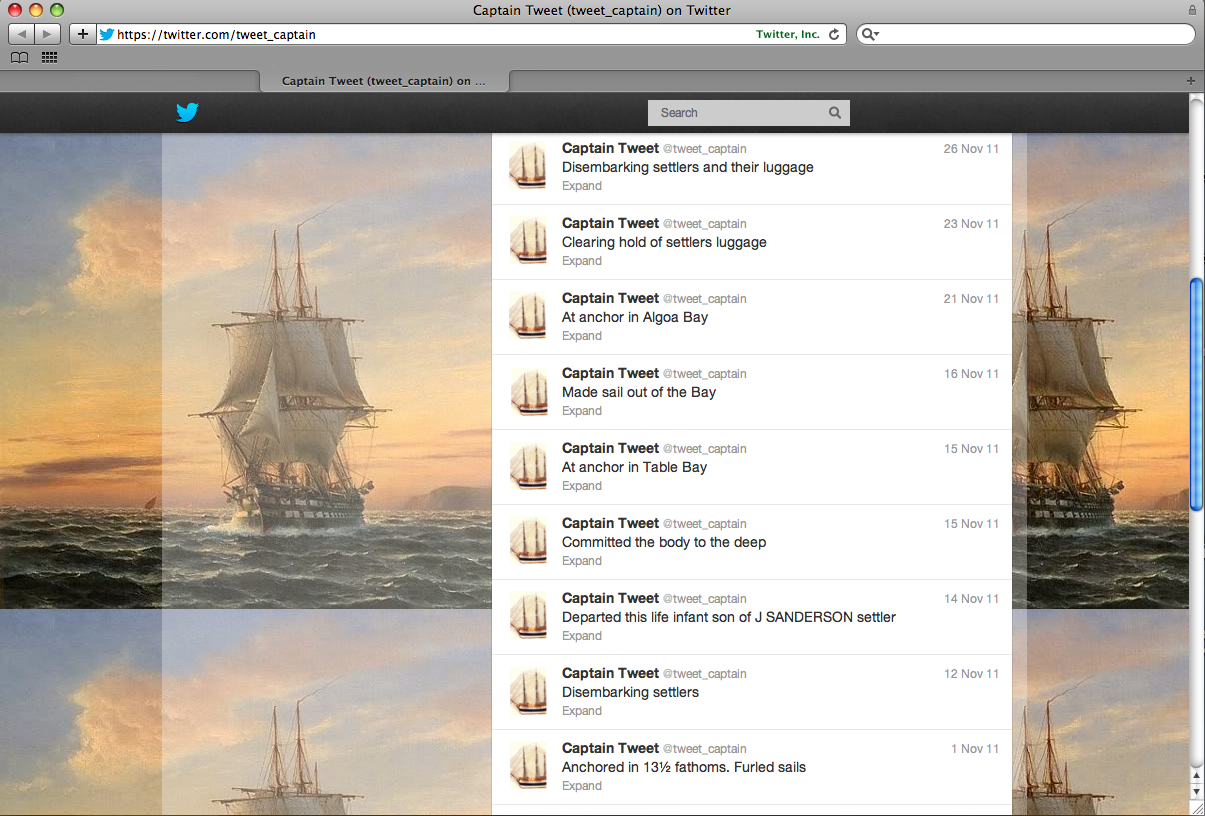1205x816 pixels.
Task: Expand the 12 Nov 'Disembarking settlers' tweet
Action: pos(582,711)
